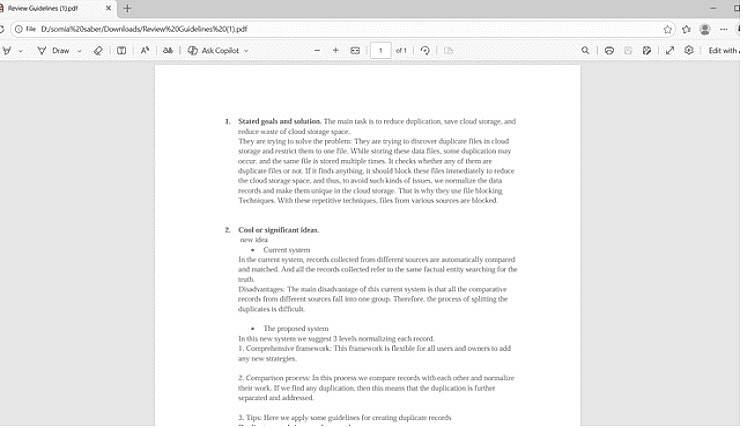Click the Translate icon
Image resolution: width=743 pixels, height=428 pixels.
point(168,50)
